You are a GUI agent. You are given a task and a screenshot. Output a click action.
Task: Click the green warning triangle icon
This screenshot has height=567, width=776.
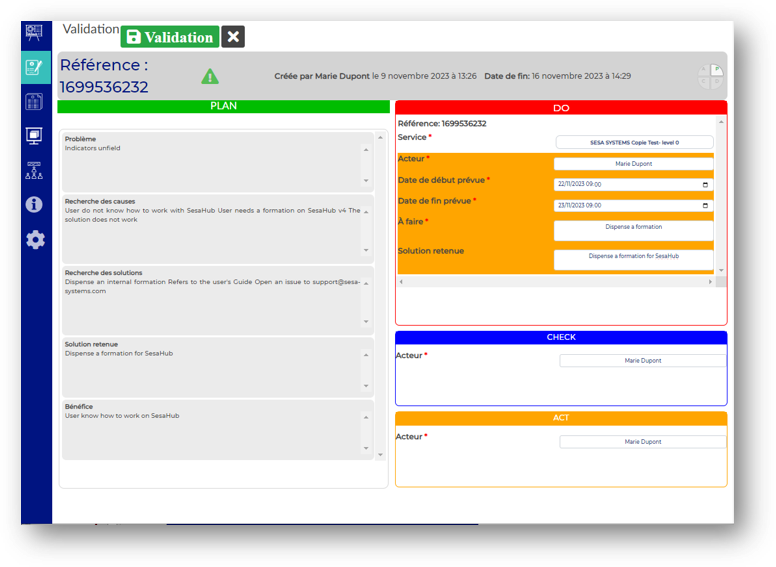[x=210, y=76]
